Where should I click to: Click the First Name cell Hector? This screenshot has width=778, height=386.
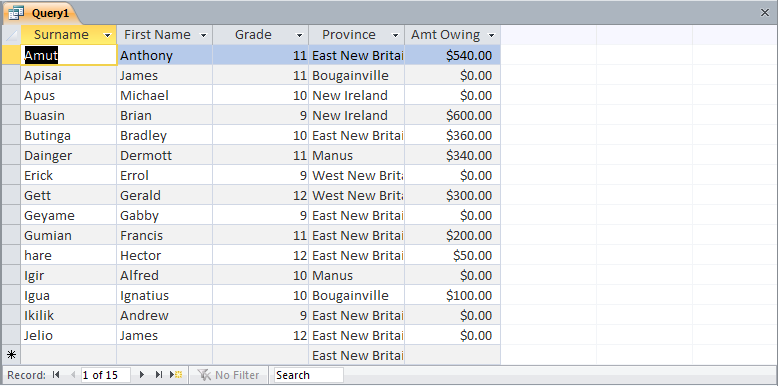[165, 256]
